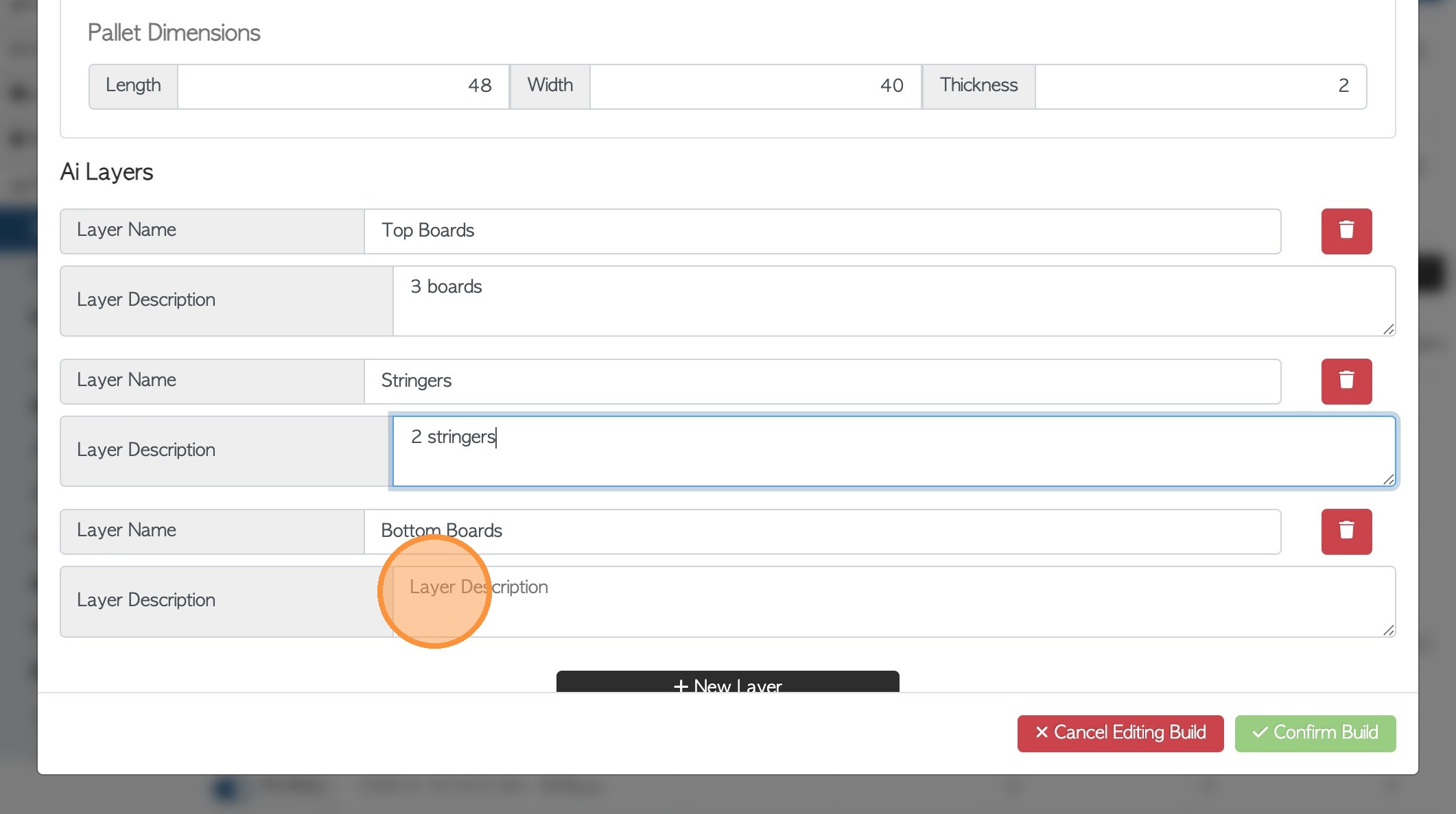
Task: Click the checkmark icon in Confirm Build
Action: [x=1260, y=732]
